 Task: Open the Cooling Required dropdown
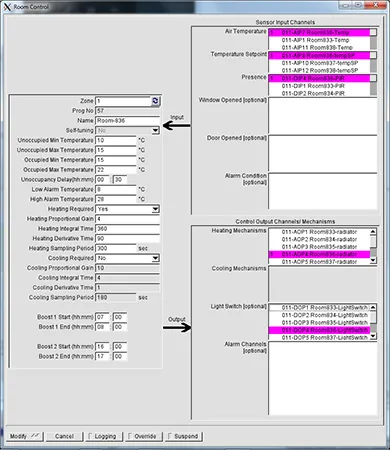point(155,258)
